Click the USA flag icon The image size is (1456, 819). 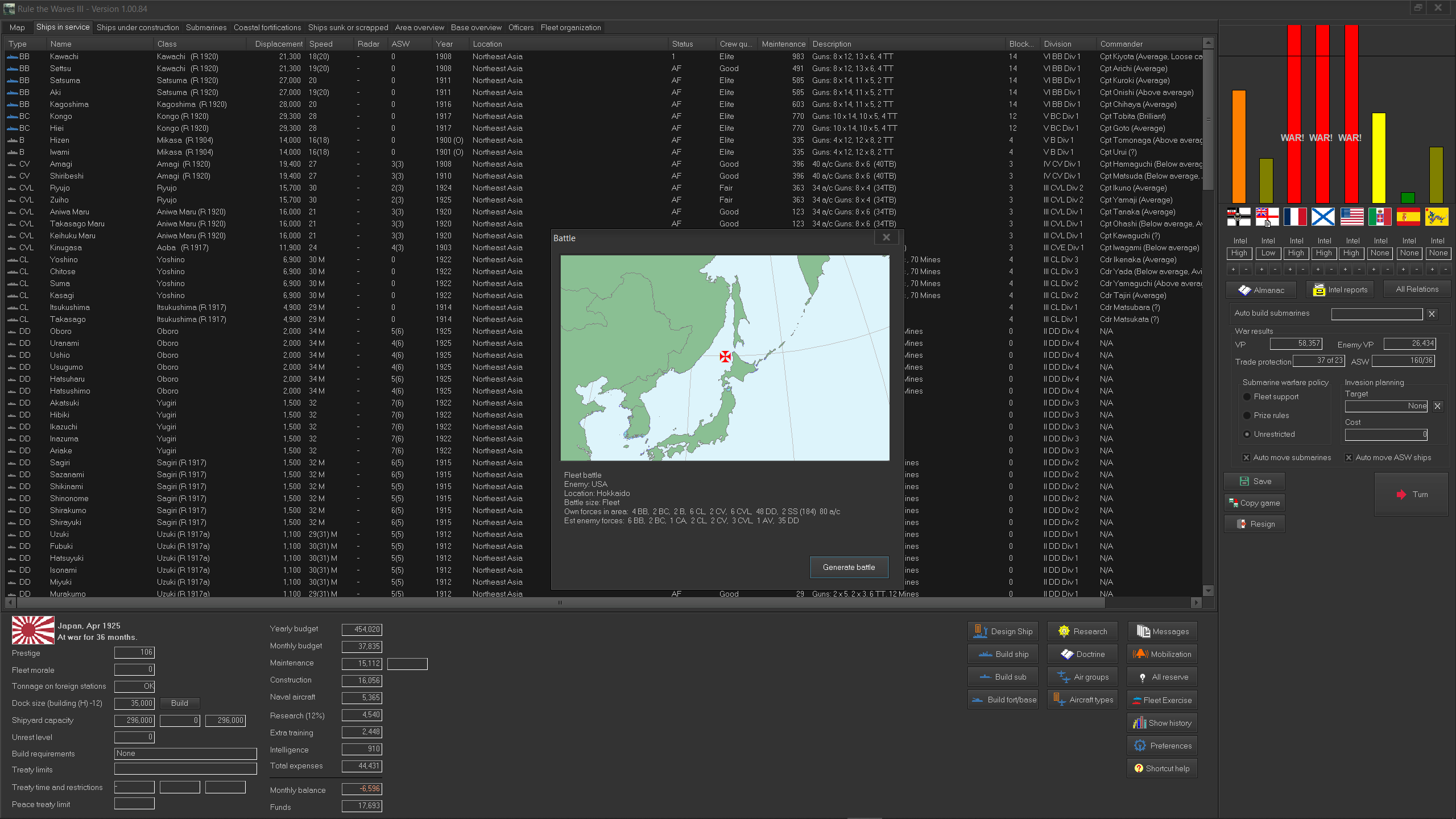click(1351, 217)
